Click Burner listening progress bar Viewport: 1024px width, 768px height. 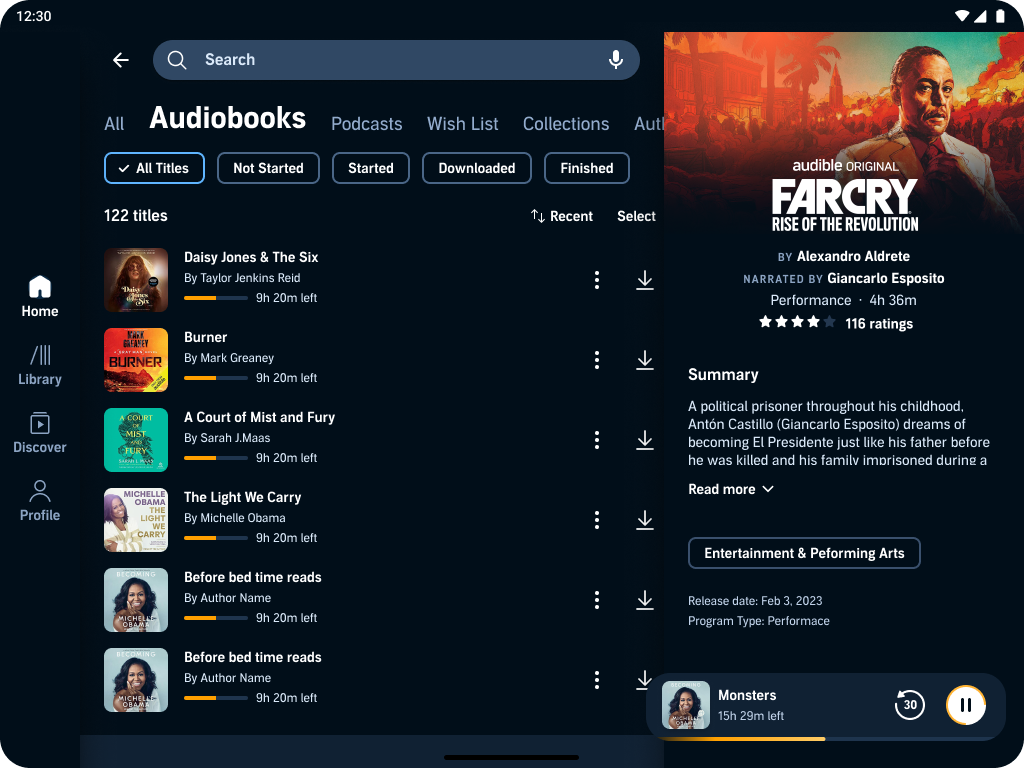(x=216, y=377)
